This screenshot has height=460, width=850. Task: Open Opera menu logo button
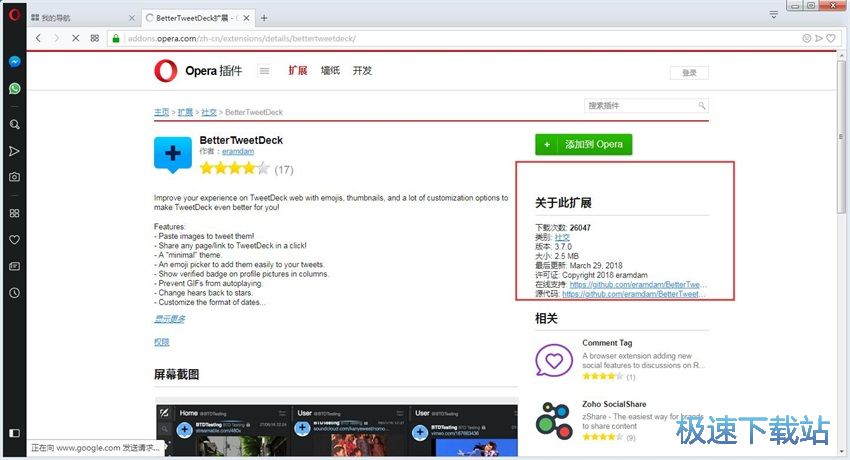click(x=15, y=15)
